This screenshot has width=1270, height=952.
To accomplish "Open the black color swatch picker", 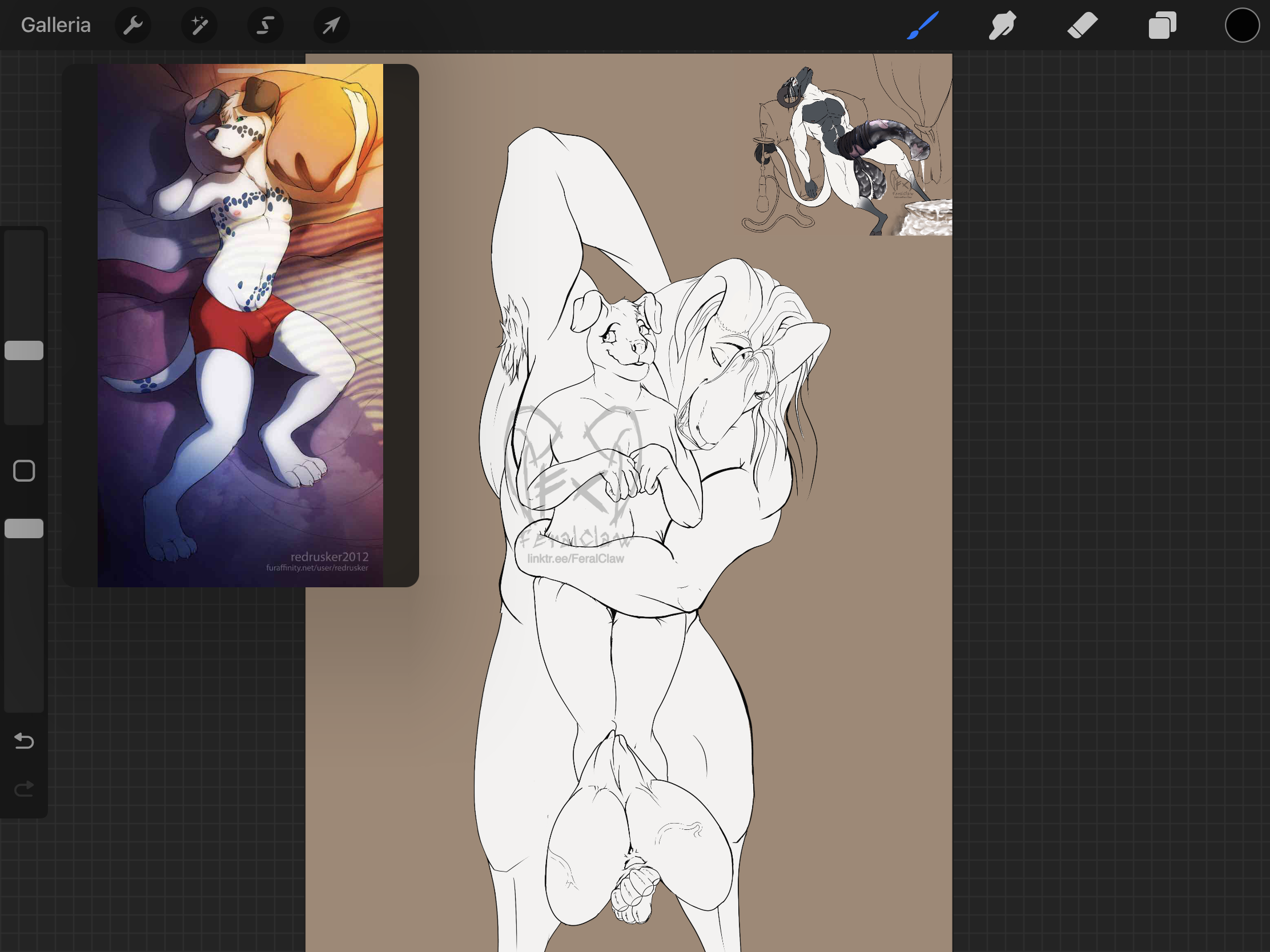I will pos(1241,25).
